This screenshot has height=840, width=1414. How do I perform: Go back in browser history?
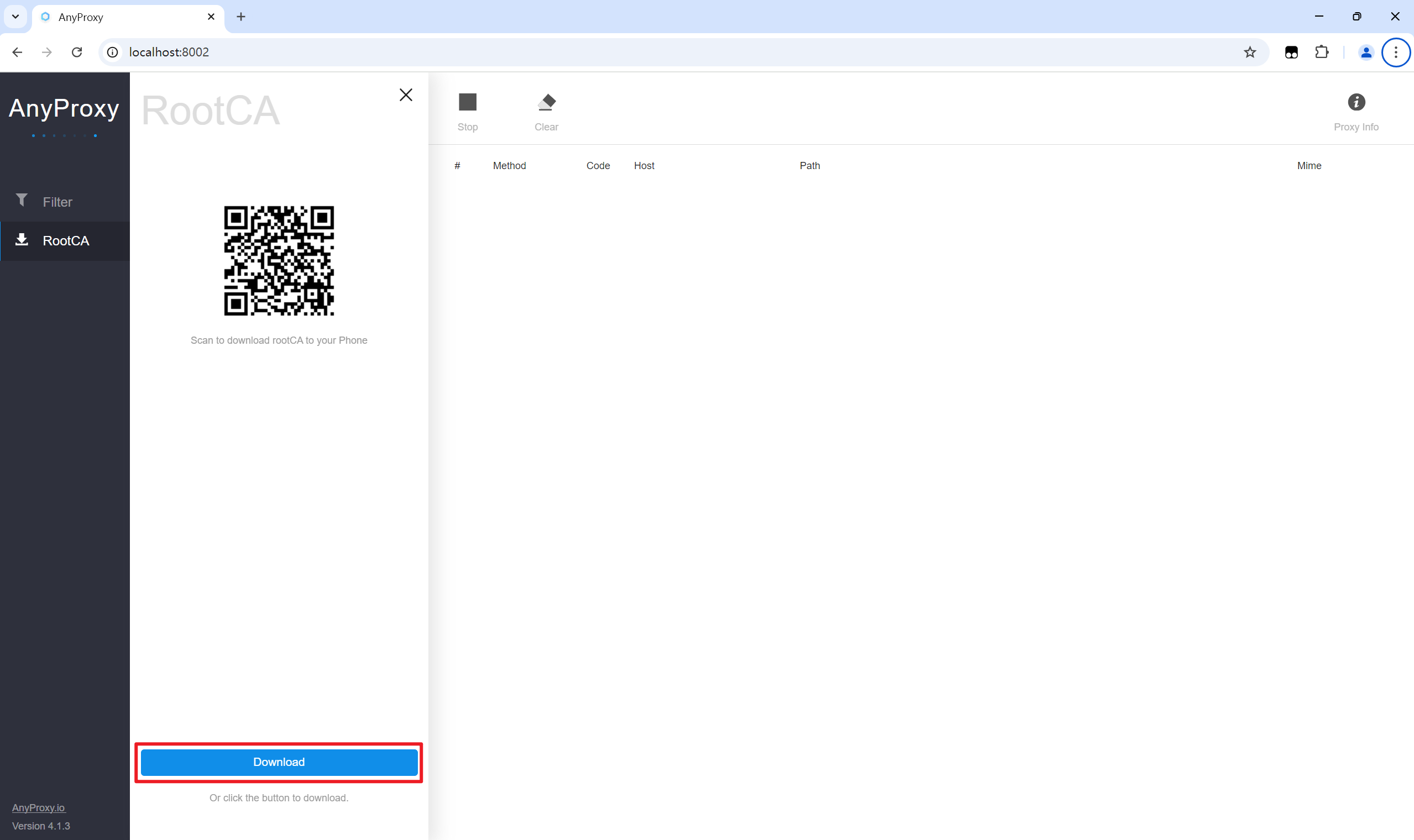click(17, 52)
